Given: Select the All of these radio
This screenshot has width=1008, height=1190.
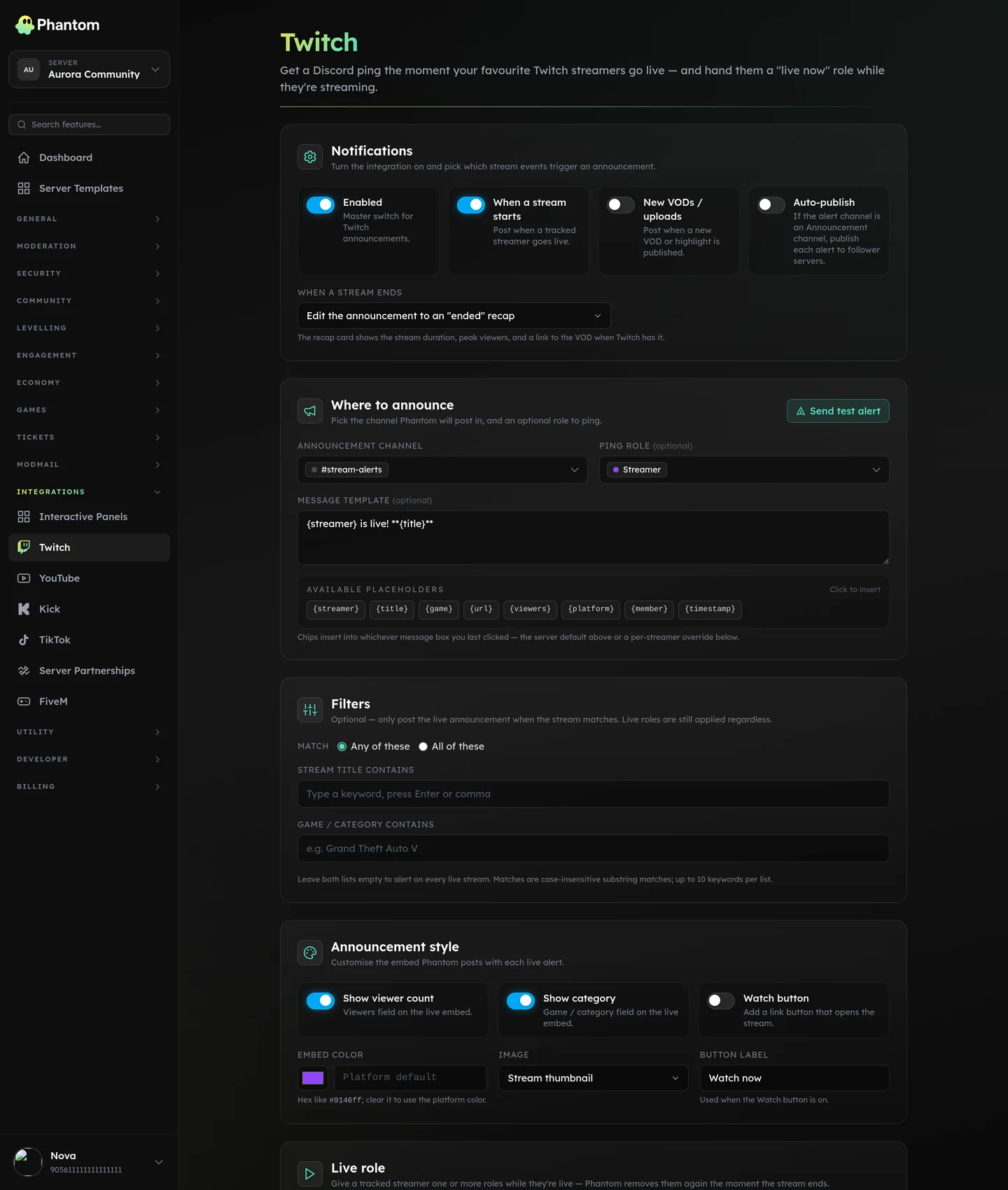Looking at the screenshot, I should point(423,747).
